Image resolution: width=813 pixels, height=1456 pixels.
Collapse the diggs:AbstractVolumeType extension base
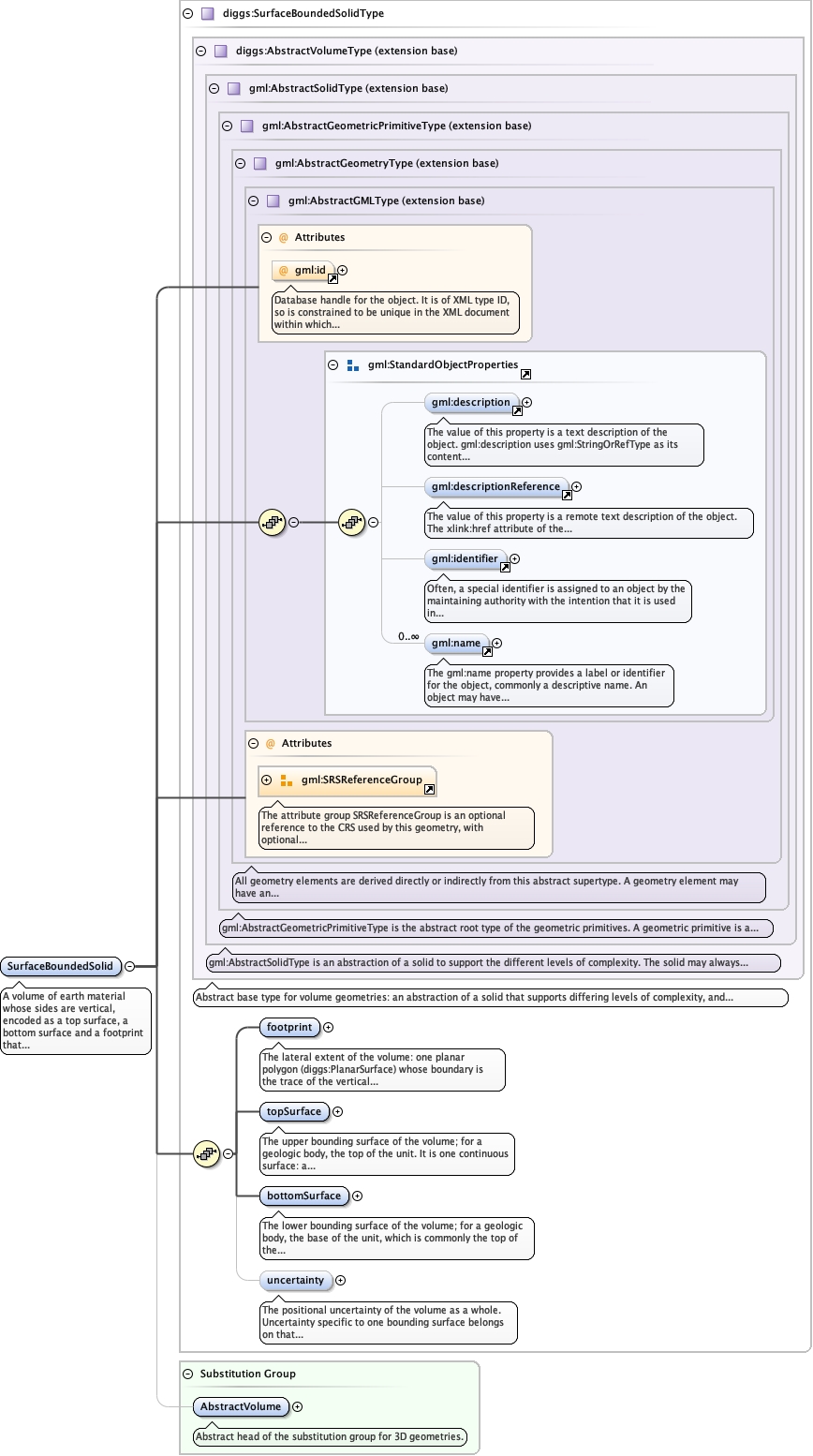coord(200,52)
